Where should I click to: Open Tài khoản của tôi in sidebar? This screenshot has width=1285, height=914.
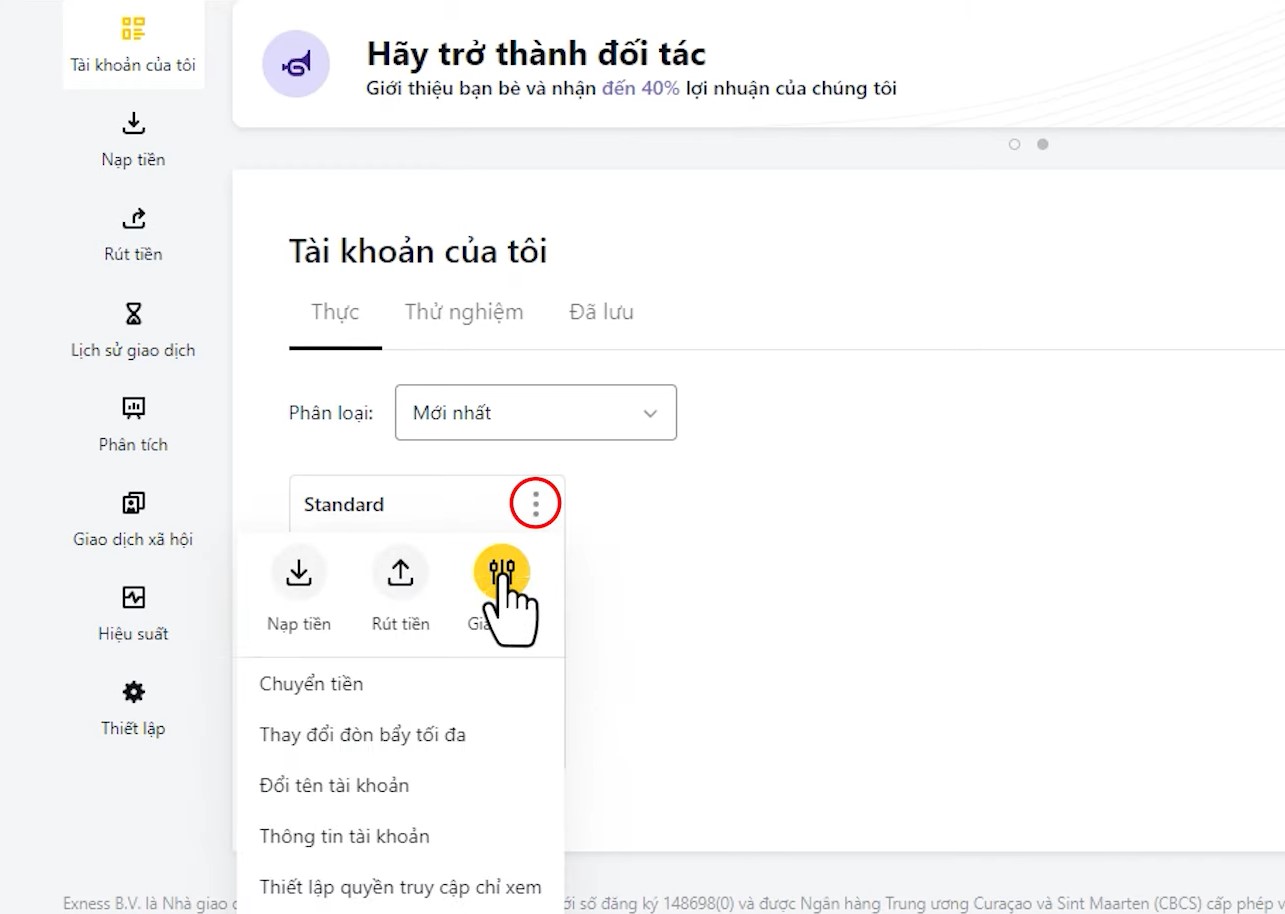click(133, 45)
